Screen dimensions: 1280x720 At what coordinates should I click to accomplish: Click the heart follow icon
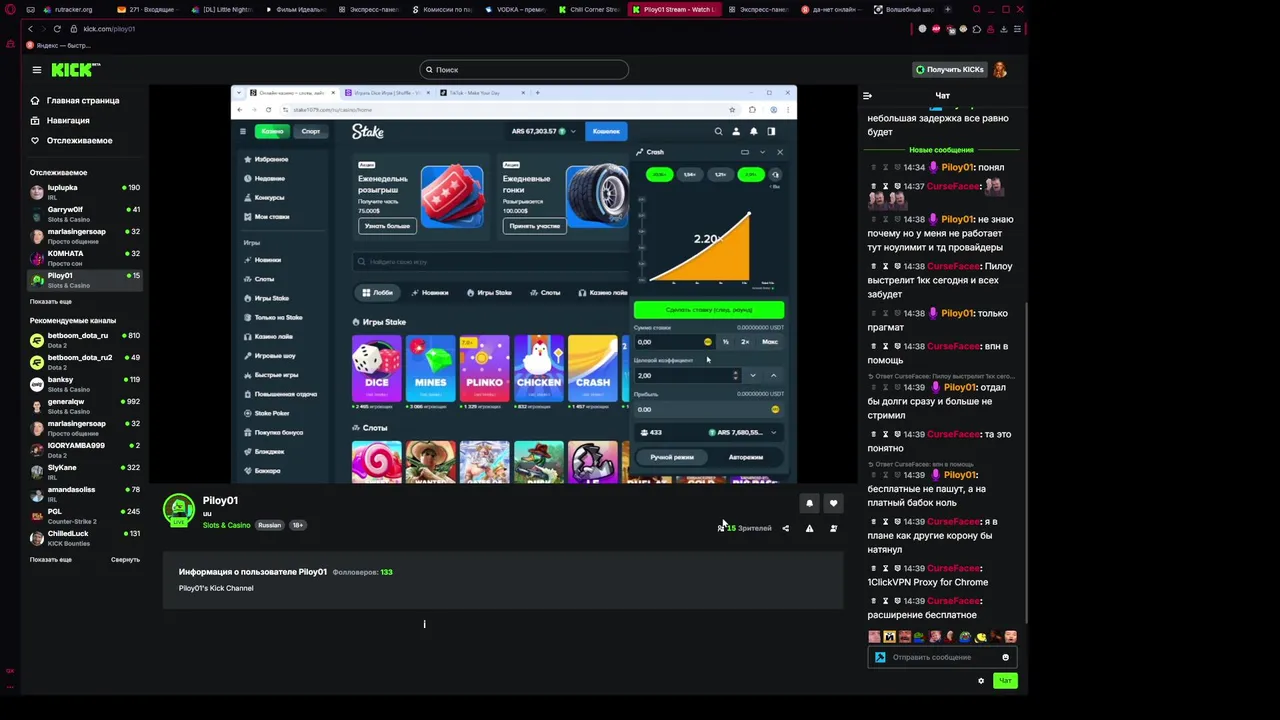tap(833, 503)
